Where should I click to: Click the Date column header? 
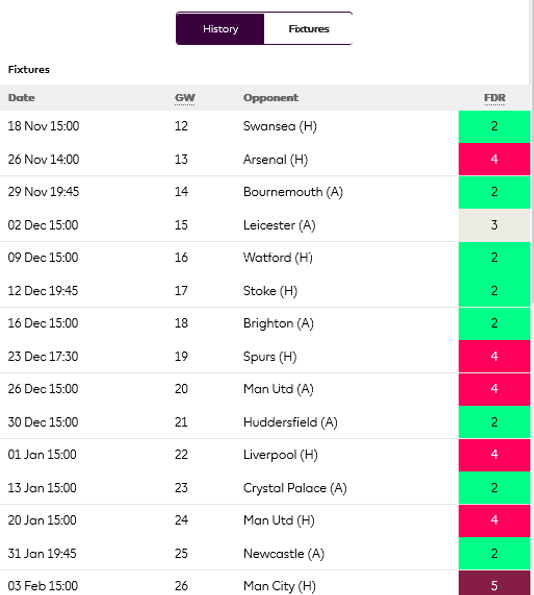[x=22, y=98]
